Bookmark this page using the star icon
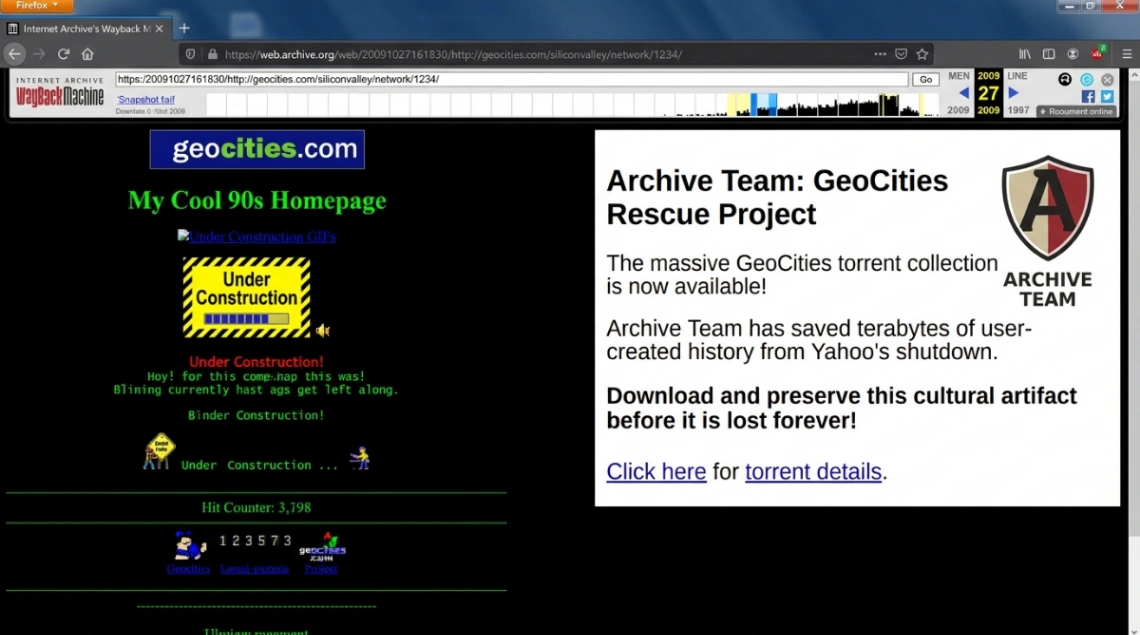The image size is (1140, 635). click(920, 53)
